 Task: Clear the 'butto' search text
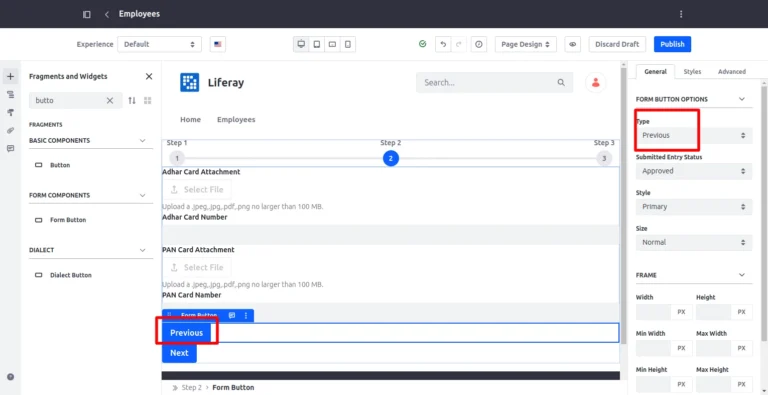110,100
